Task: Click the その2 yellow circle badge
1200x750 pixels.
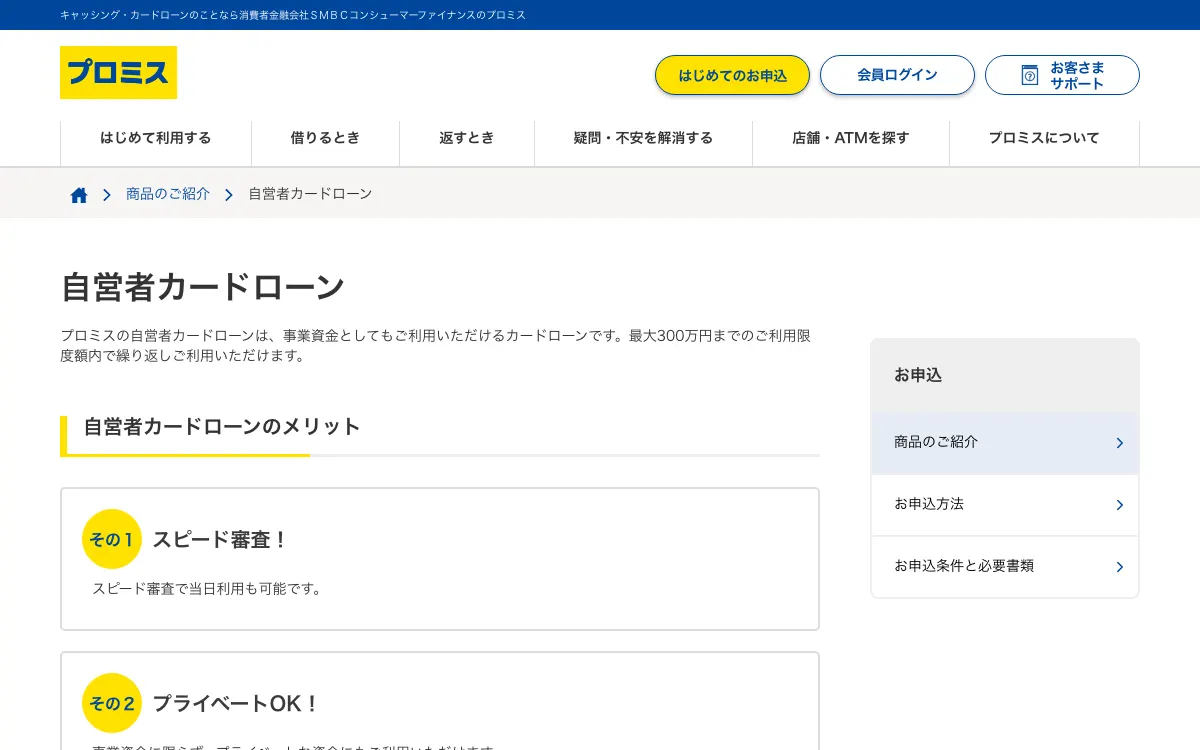Action: click(x=112, y=703)
